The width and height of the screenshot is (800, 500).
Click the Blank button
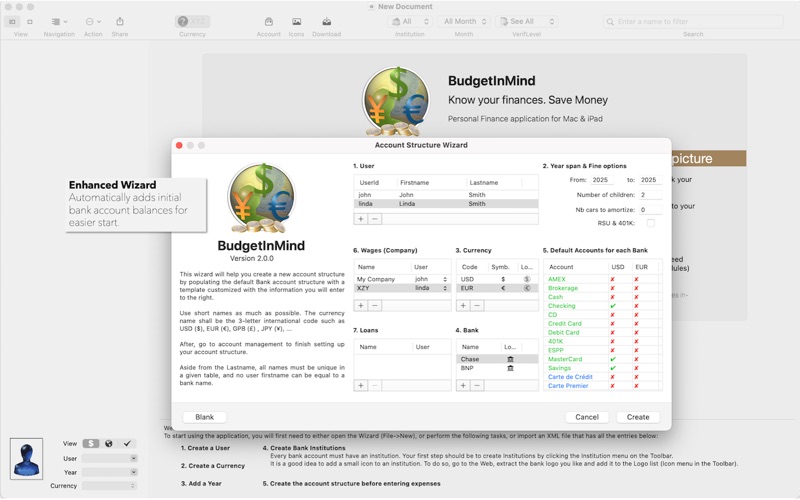(205, 417)
